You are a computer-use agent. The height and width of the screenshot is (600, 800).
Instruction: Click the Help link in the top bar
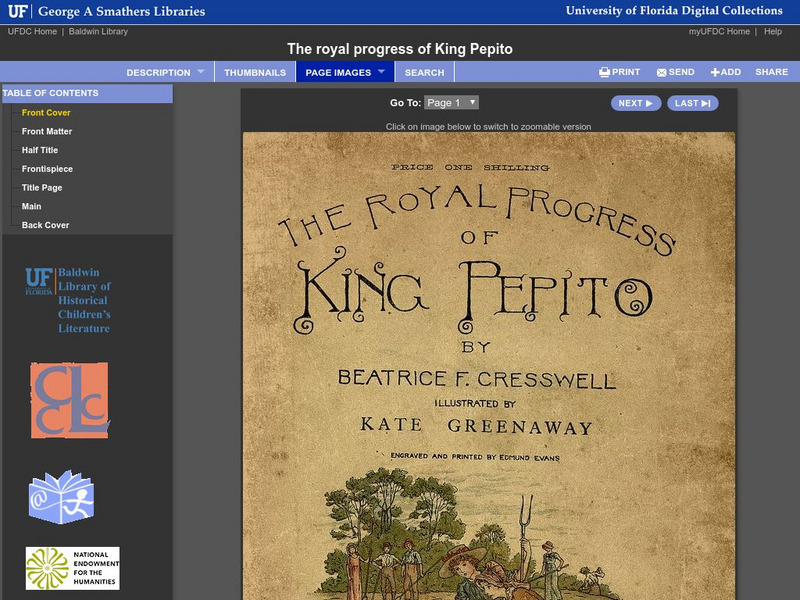click(x=771, y=31)
